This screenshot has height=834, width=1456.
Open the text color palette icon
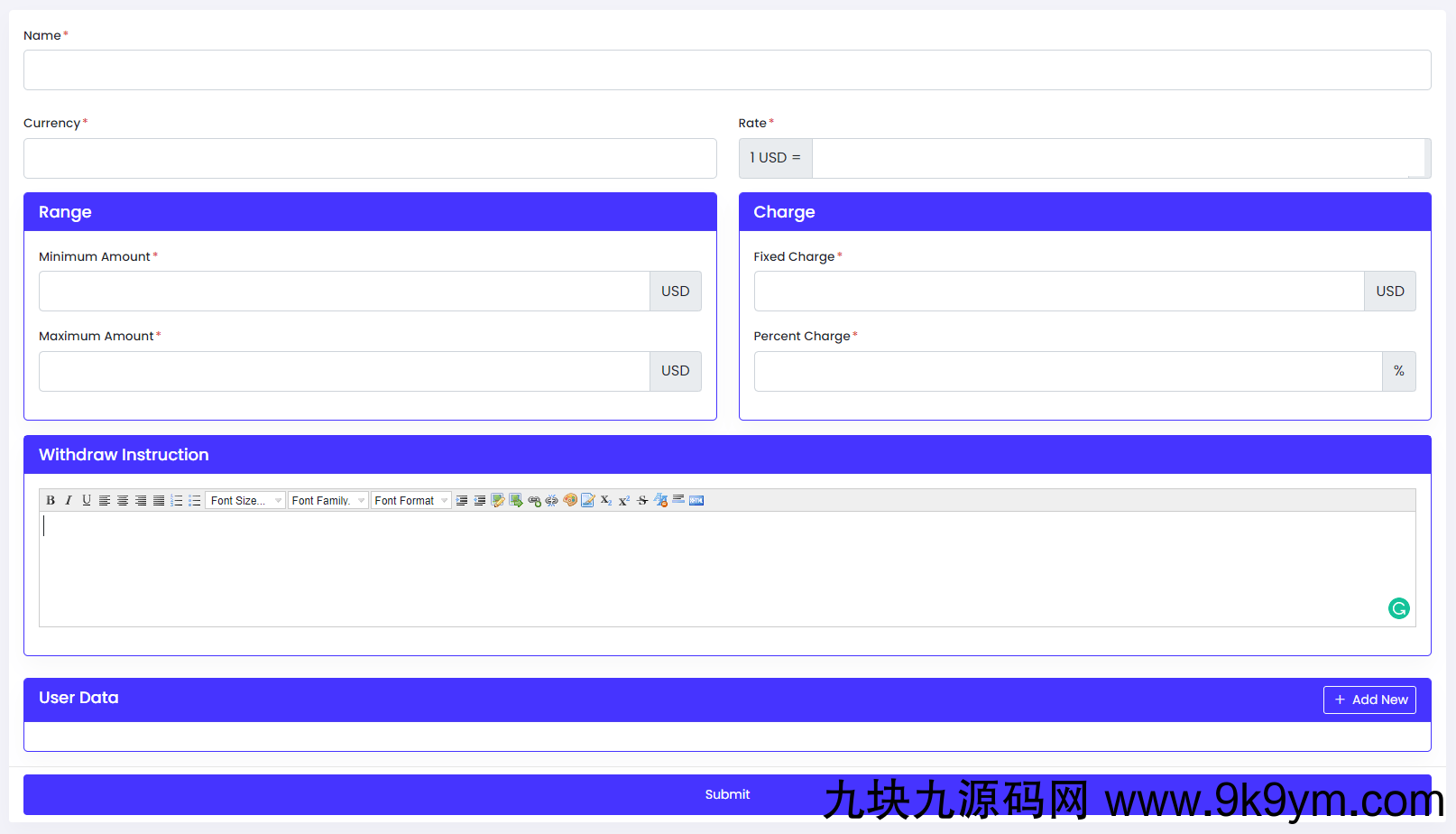[570, 501]
